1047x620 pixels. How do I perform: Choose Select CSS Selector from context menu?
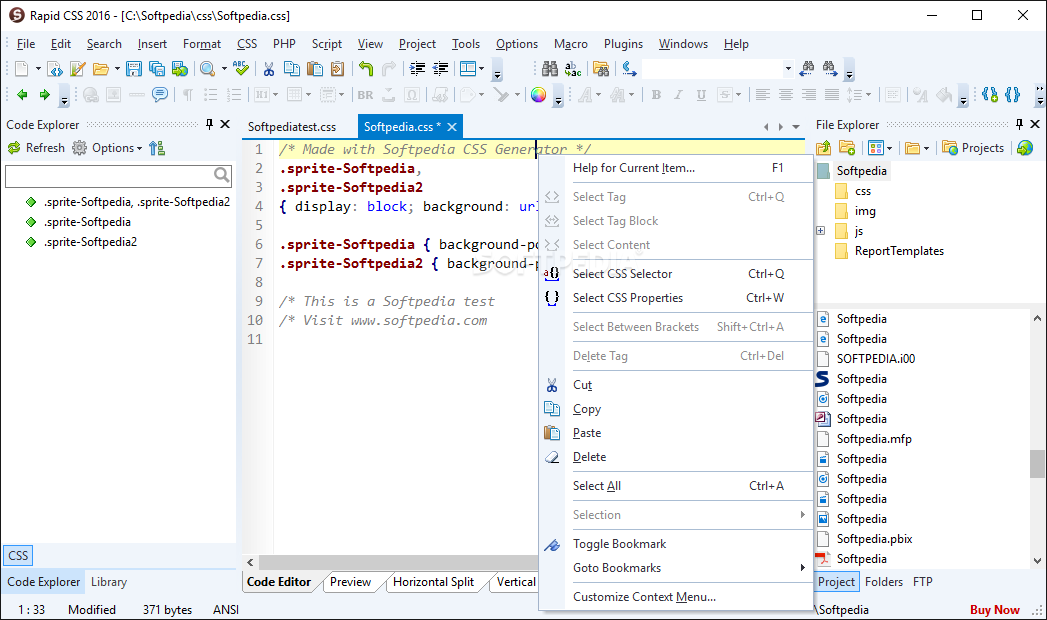(676, 274)
